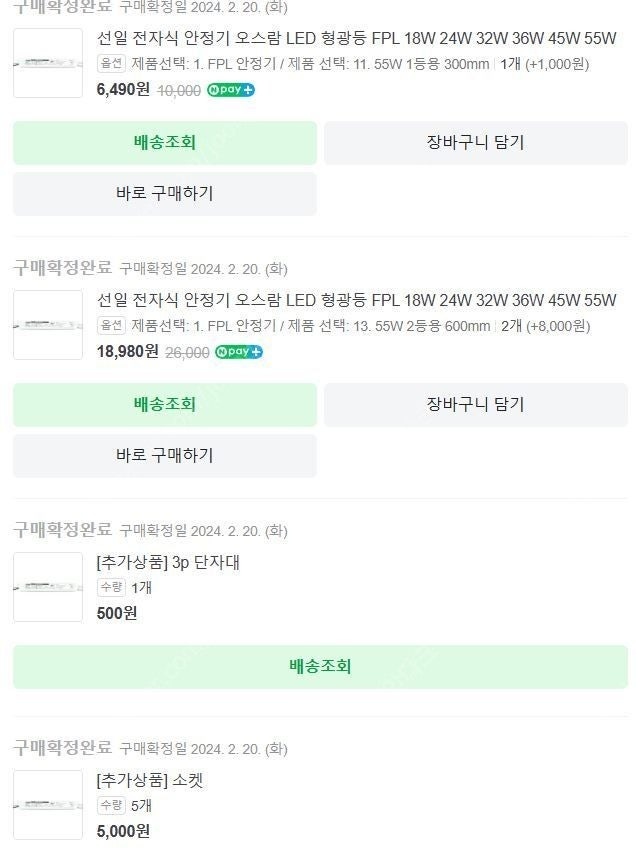Open 배송조회 for the second LED lamp order
Screen dimensions: 636x859
tap(164, 405)
